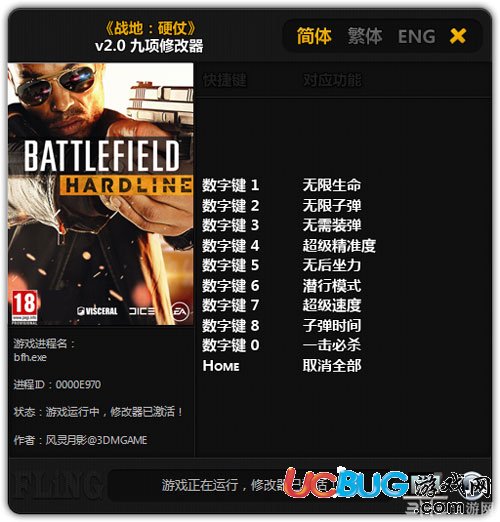Select the 无限生命 cheat entry
Screen dimensions: 500x522
[332, 185]
